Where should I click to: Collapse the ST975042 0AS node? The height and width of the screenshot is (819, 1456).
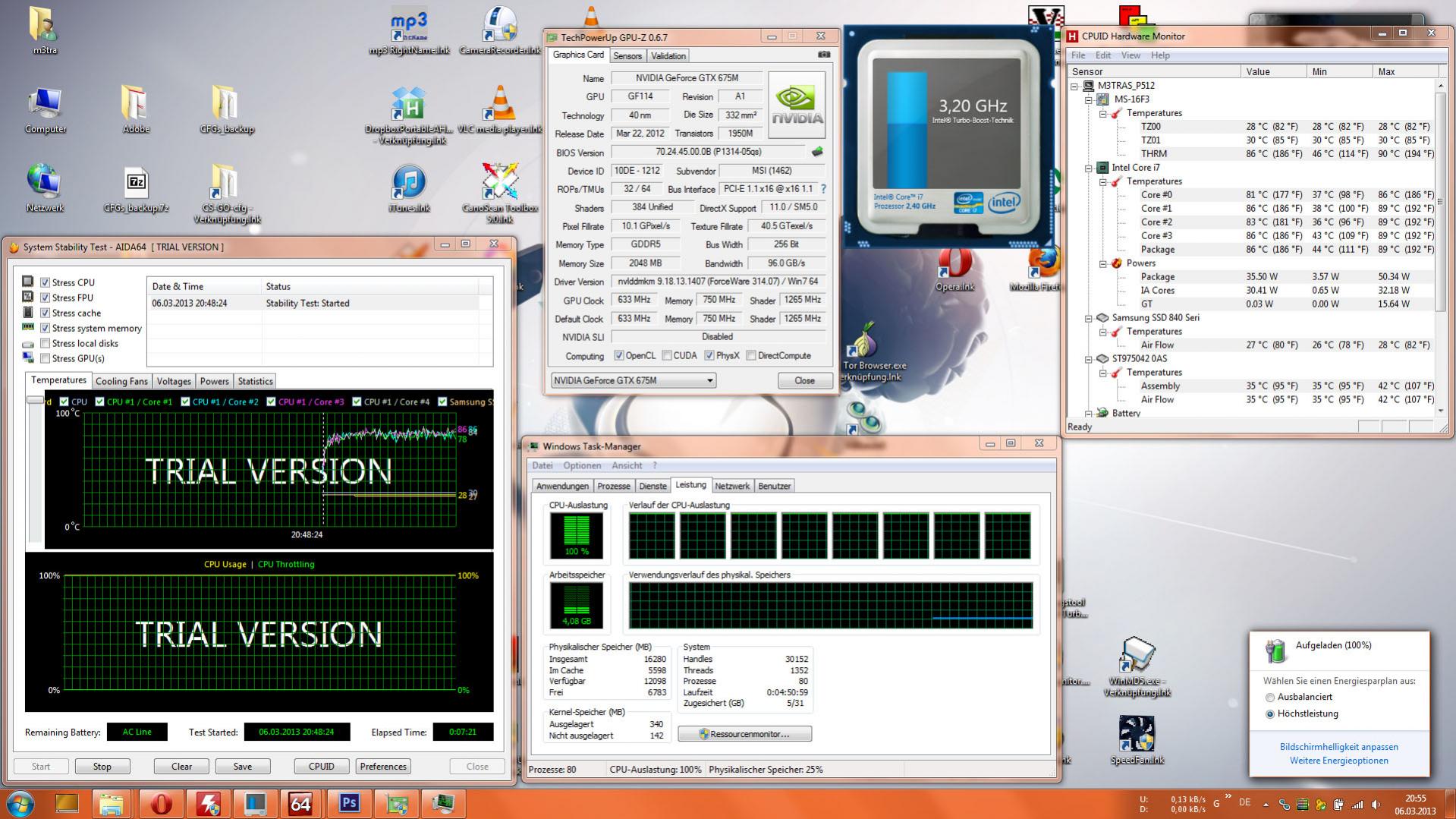[1089, 359]
